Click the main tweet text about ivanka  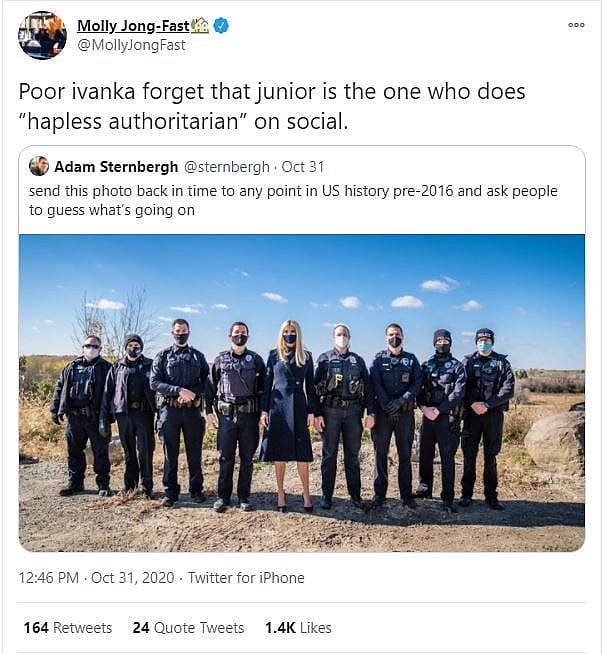(272, 106)
